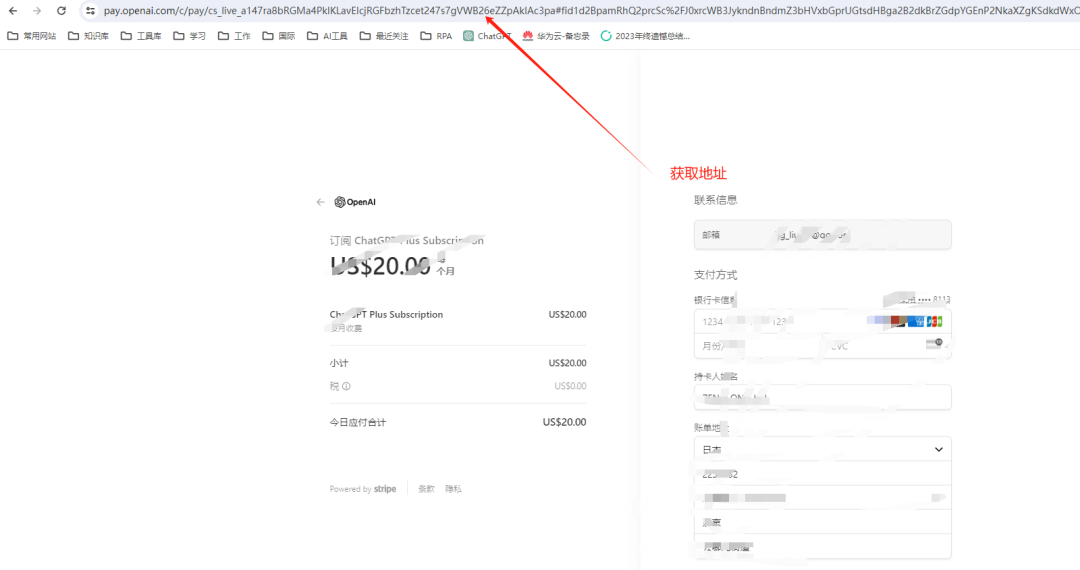This screenshot has height=570, width=1080.
Task: Open the 知识库 bookmark folder
Action: click(88, 36)
